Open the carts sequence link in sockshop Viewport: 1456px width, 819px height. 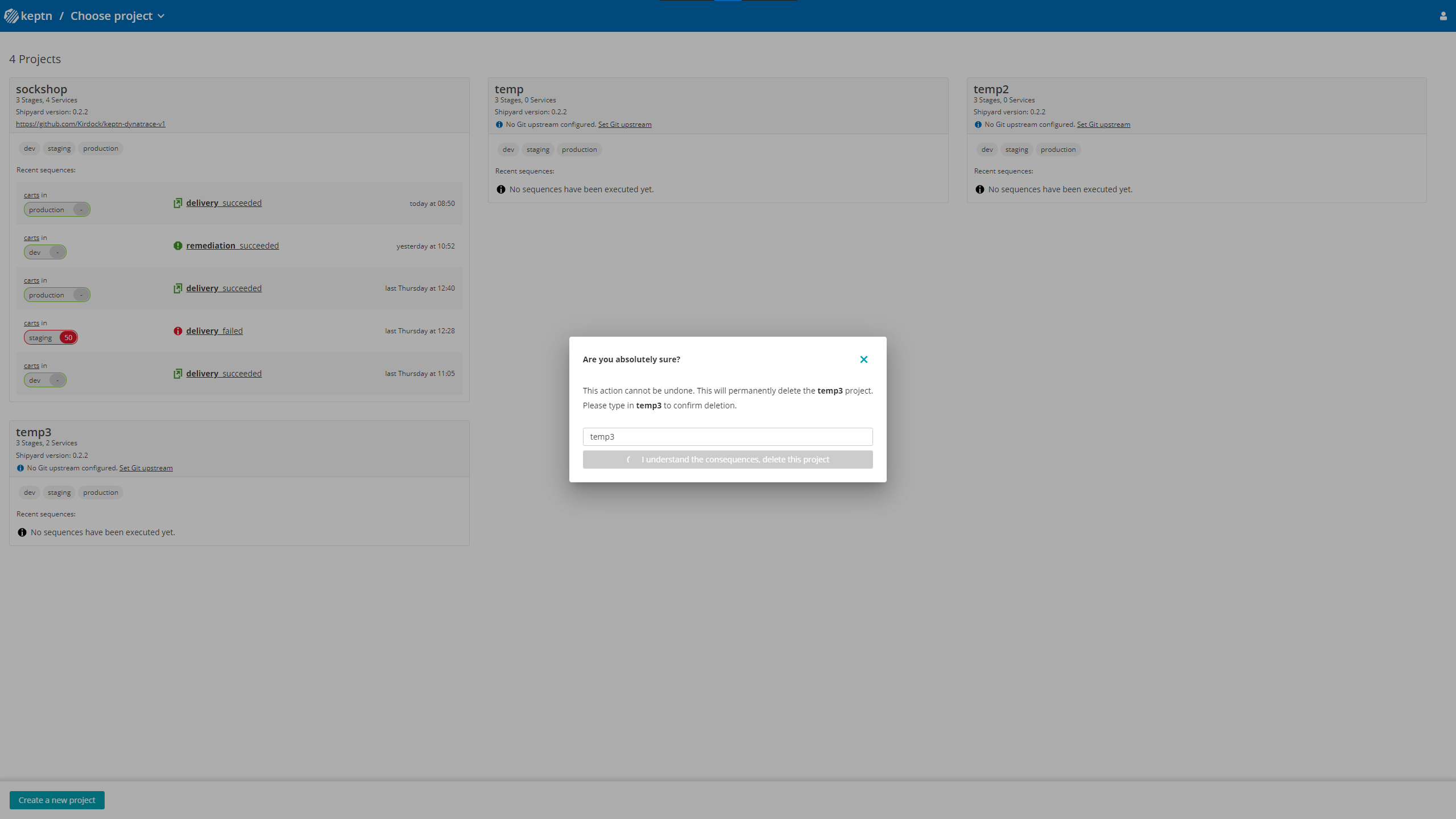(31, 195)
